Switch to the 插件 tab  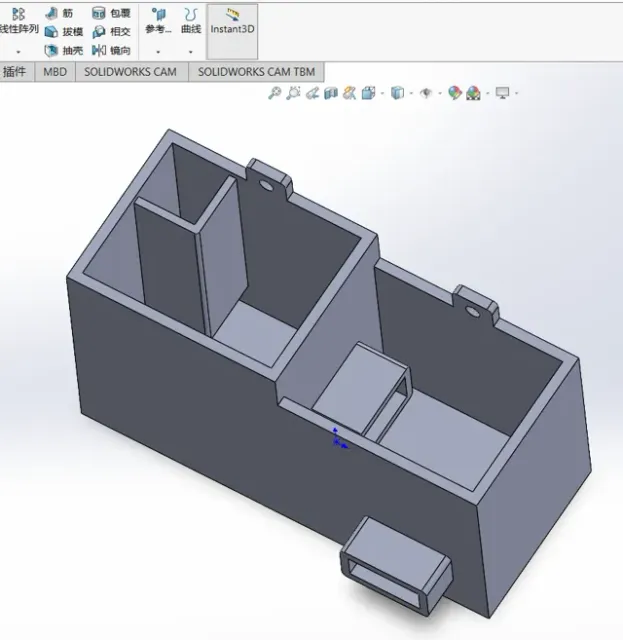click(15, 72)
